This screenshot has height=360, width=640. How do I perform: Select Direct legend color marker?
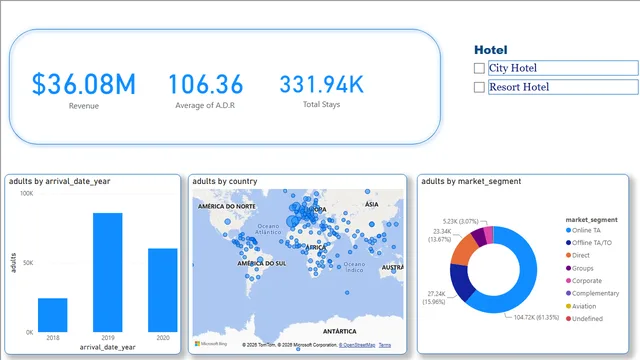point(568,255)
